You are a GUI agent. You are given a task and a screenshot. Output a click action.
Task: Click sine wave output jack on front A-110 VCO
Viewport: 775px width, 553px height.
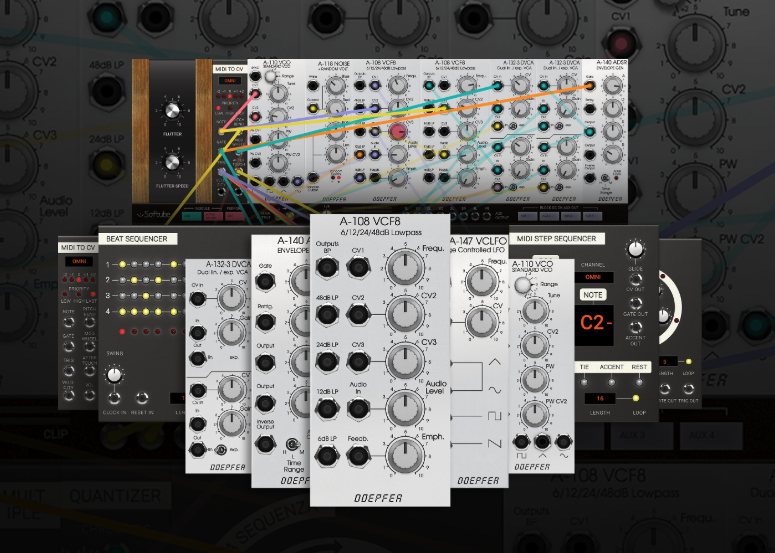pos(563,441)
